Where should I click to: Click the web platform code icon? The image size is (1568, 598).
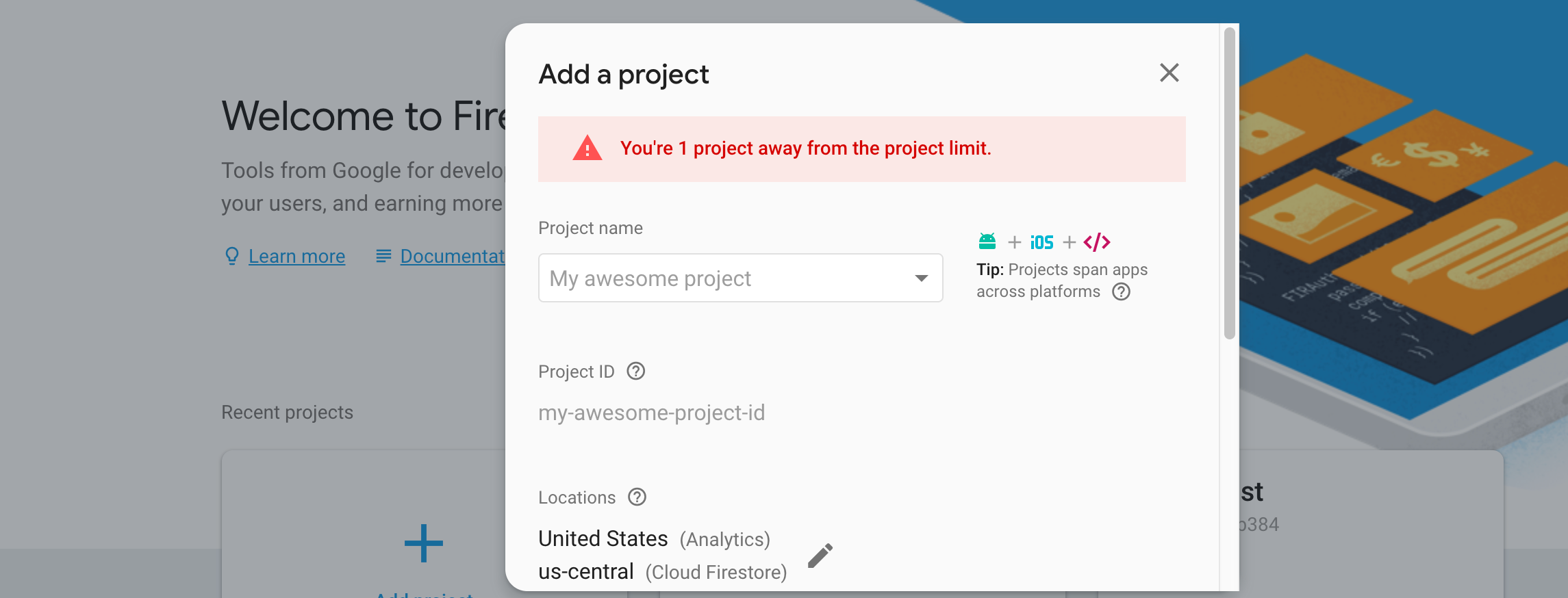1097,241
